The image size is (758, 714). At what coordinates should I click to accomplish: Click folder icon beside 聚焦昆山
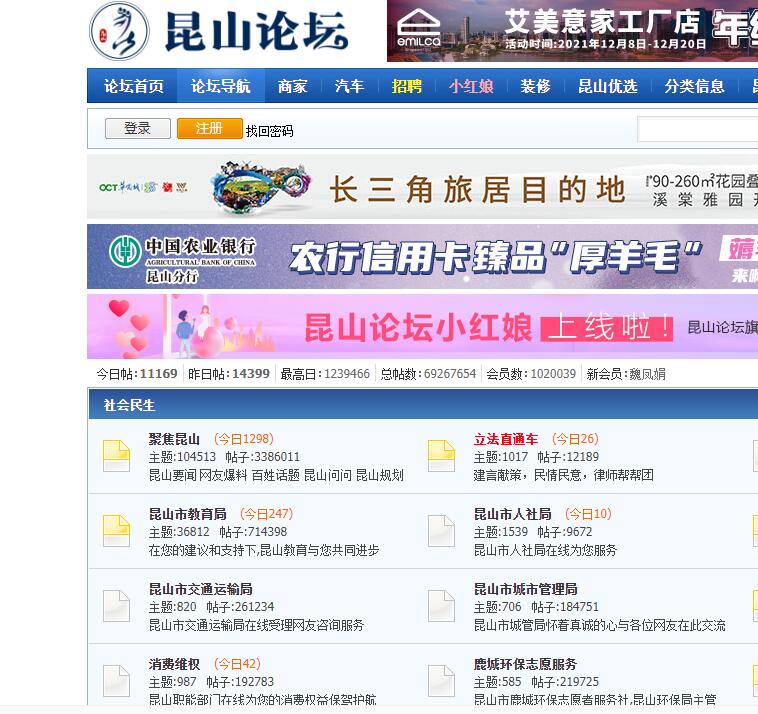click(x=117, y=456)
